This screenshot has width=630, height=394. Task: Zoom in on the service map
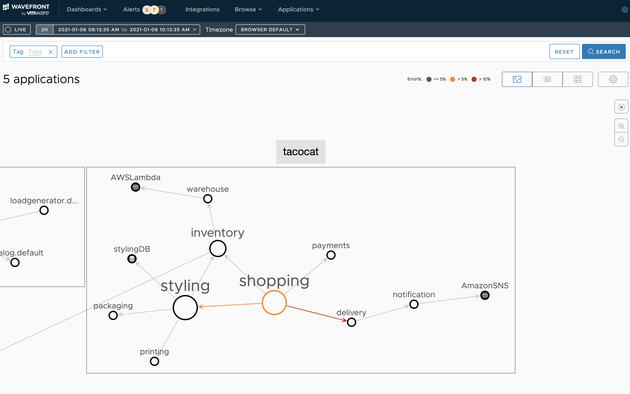[621, 126]
